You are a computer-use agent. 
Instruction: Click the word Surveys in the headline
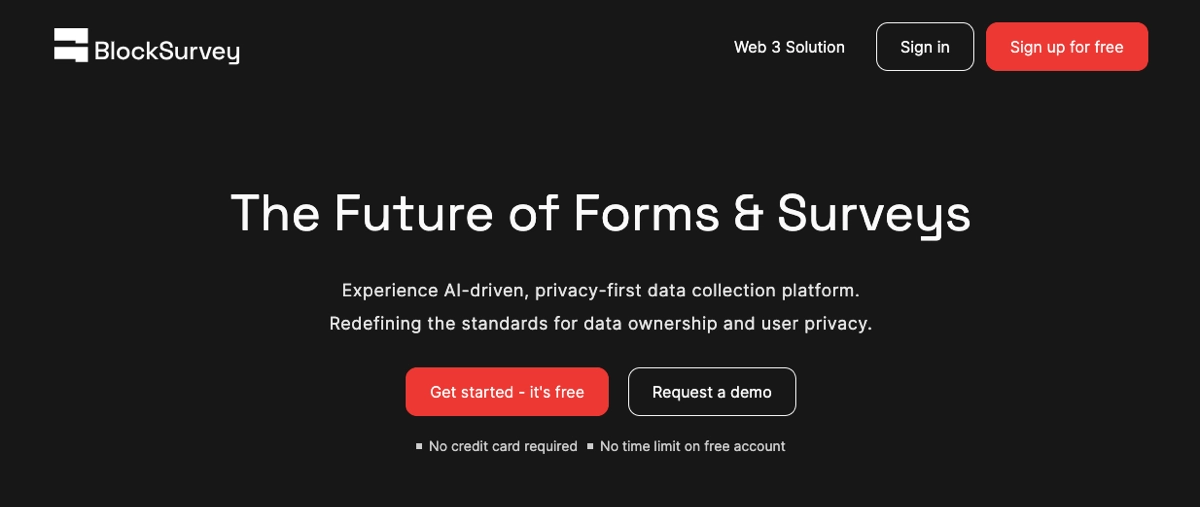[873, 213]
